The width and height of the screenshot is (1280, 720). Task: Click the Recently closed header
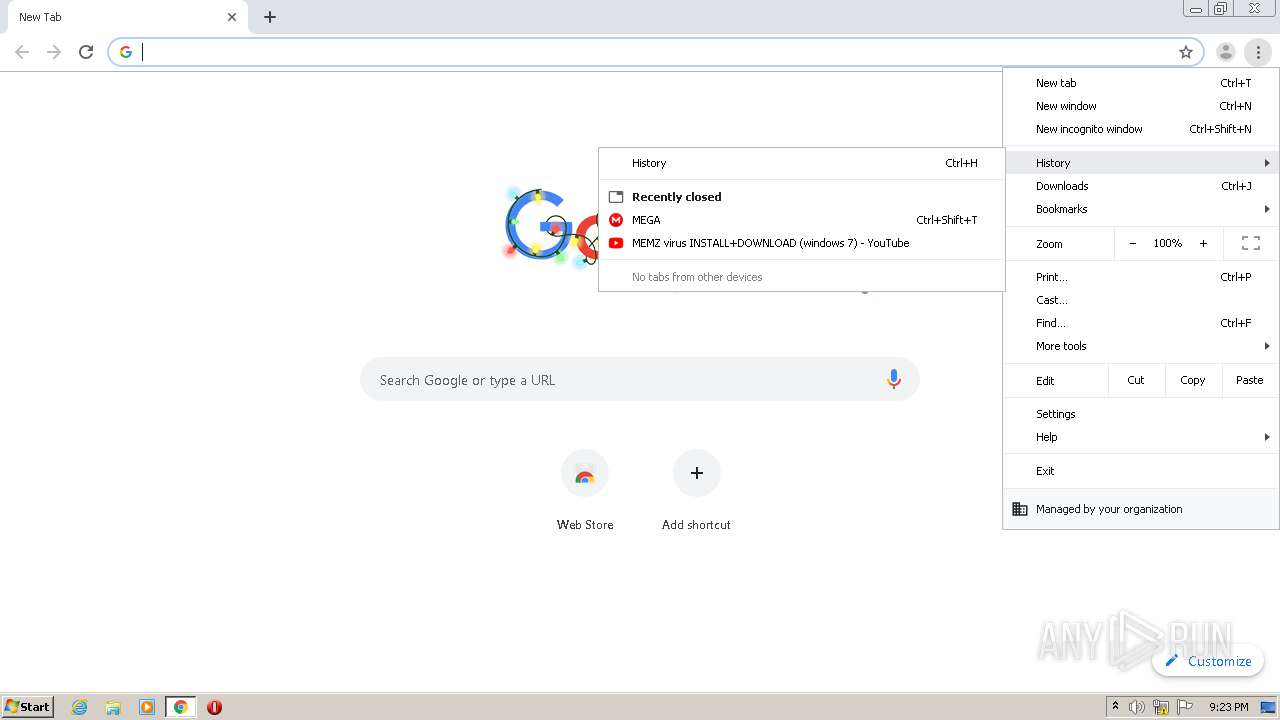coord(676,197)
